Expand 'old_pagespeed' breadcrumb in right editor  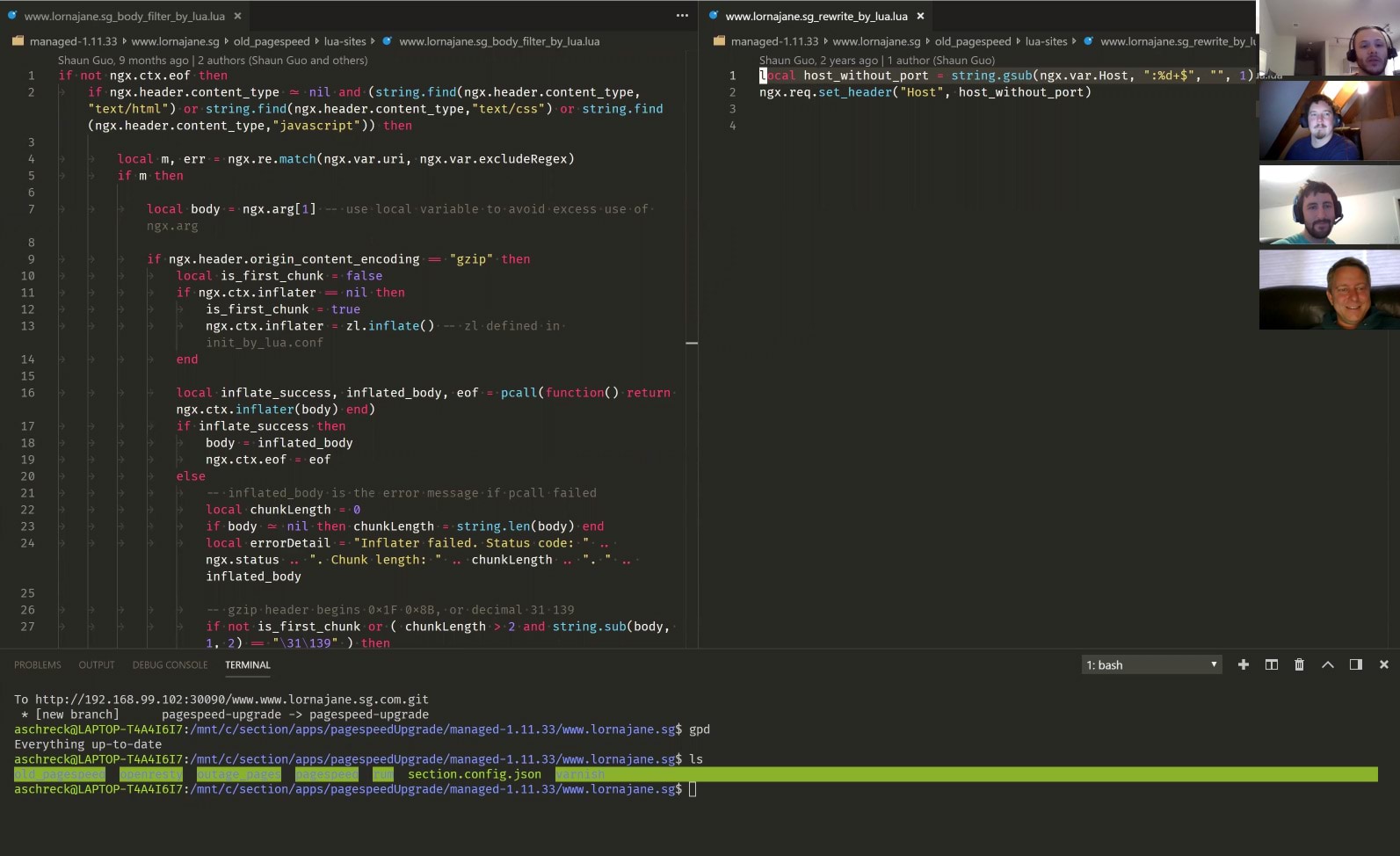point(973,41)
